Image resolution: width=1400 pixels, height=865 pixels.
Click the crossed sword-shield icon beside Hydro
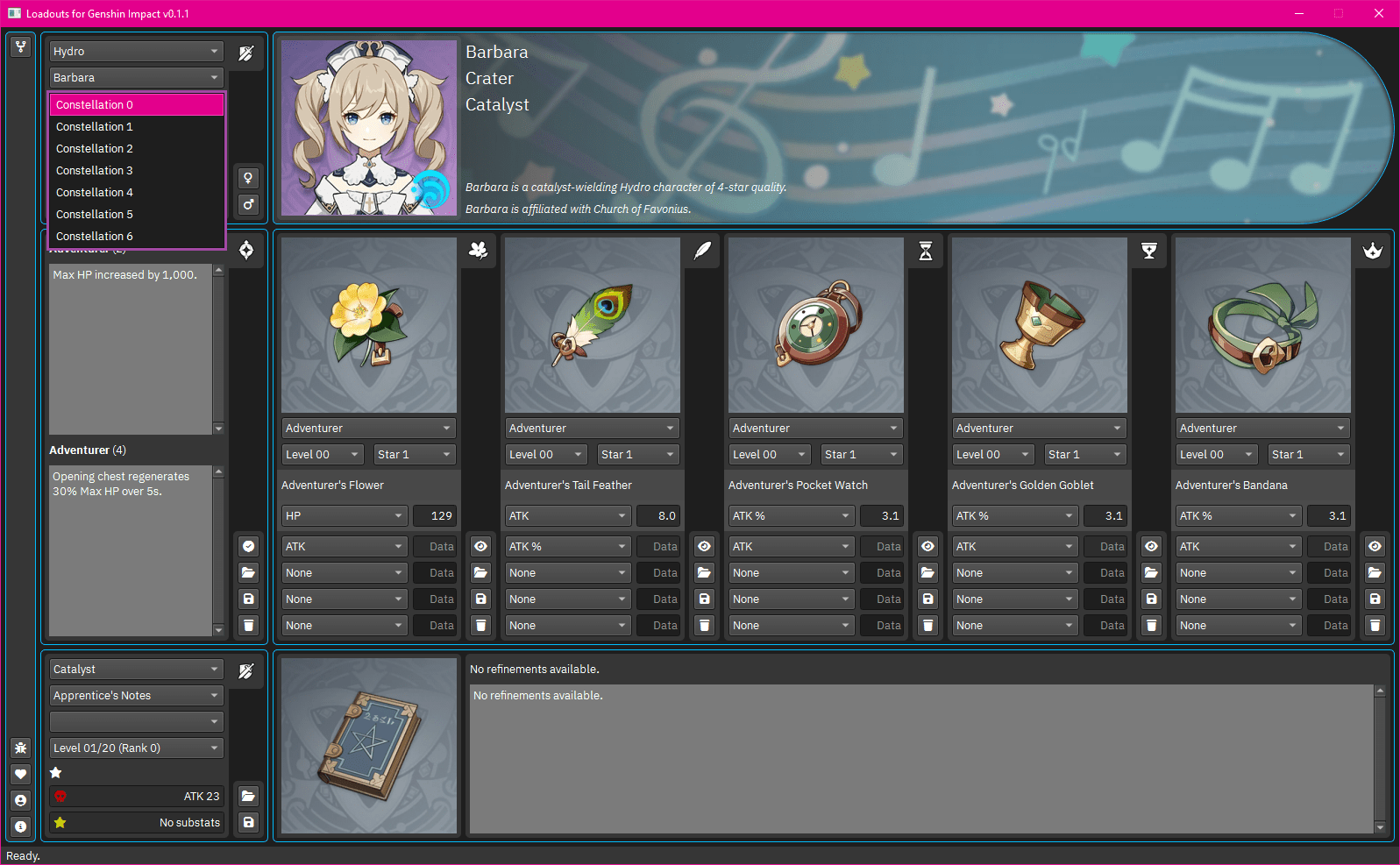coord(246,53)
